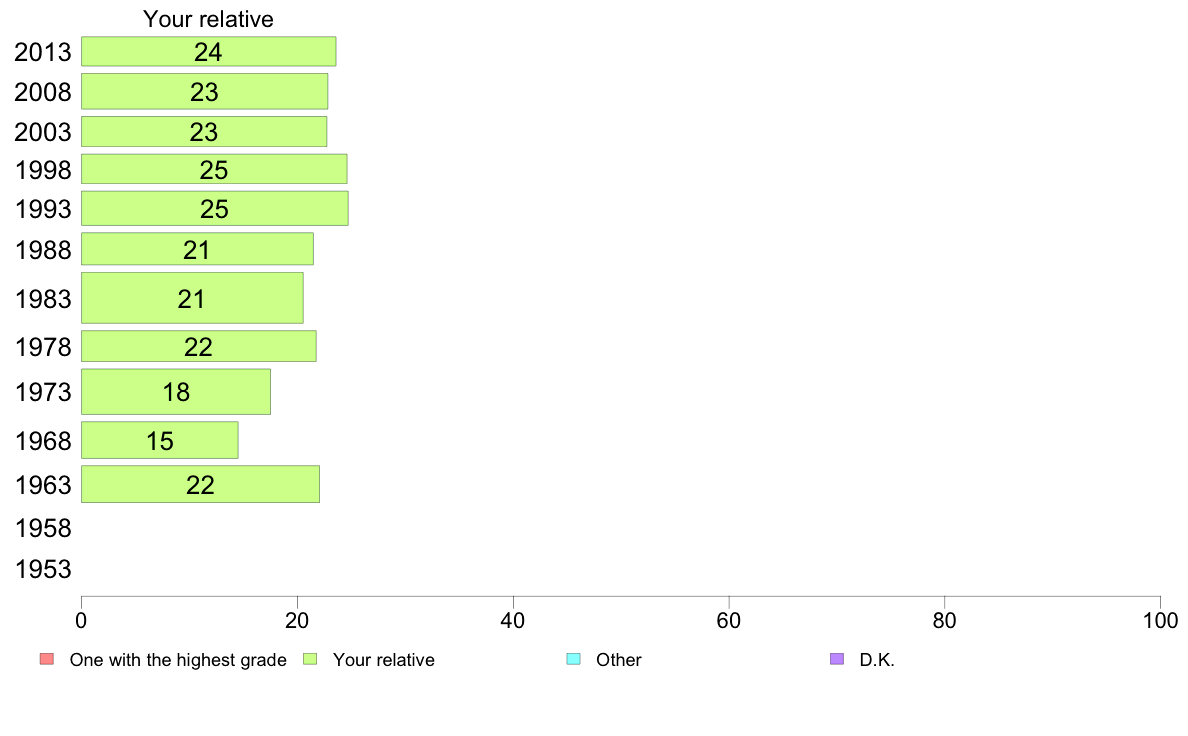Select the 2013 bar showing 24
The image size is (1188, 736).
coord(208,52)
